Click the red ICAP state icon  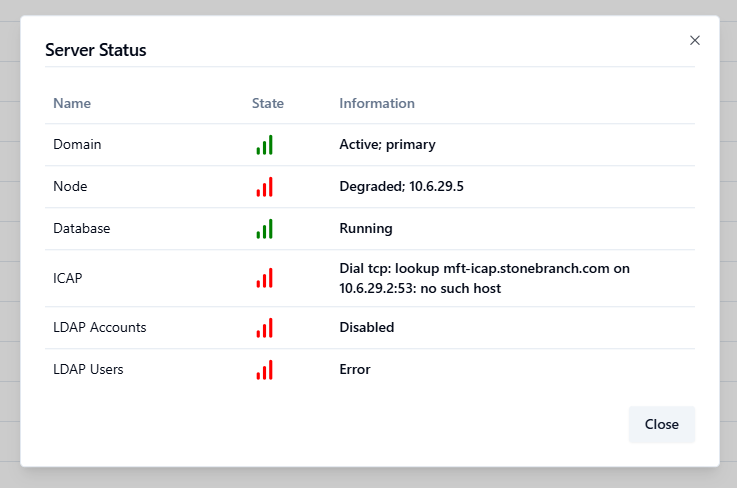click(264, 278)
